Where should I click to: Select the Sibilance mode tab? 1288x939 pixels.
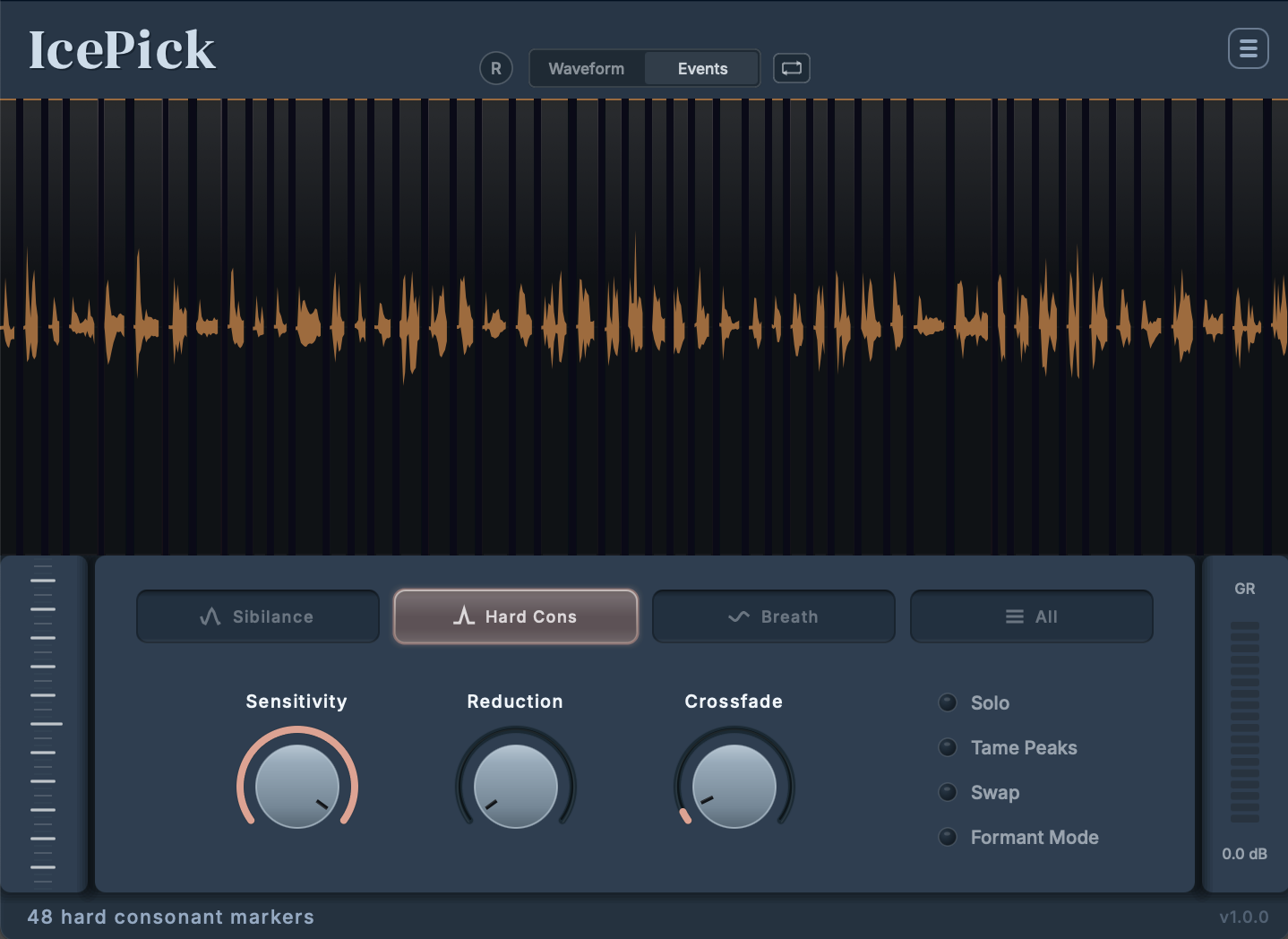tap(258, 616)
